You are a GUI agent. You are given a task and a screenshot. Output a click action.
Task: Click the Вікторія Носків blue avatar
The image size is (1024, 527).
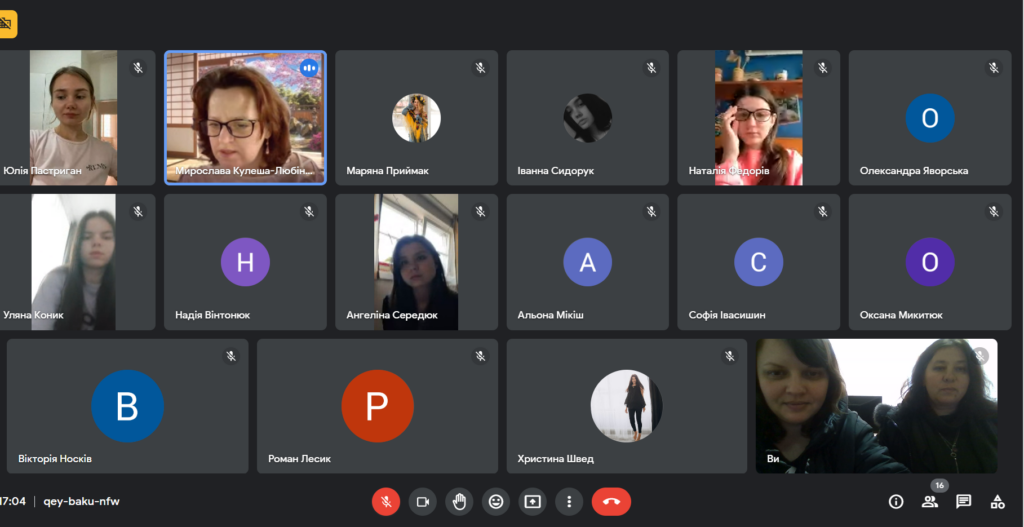point(127,406)
